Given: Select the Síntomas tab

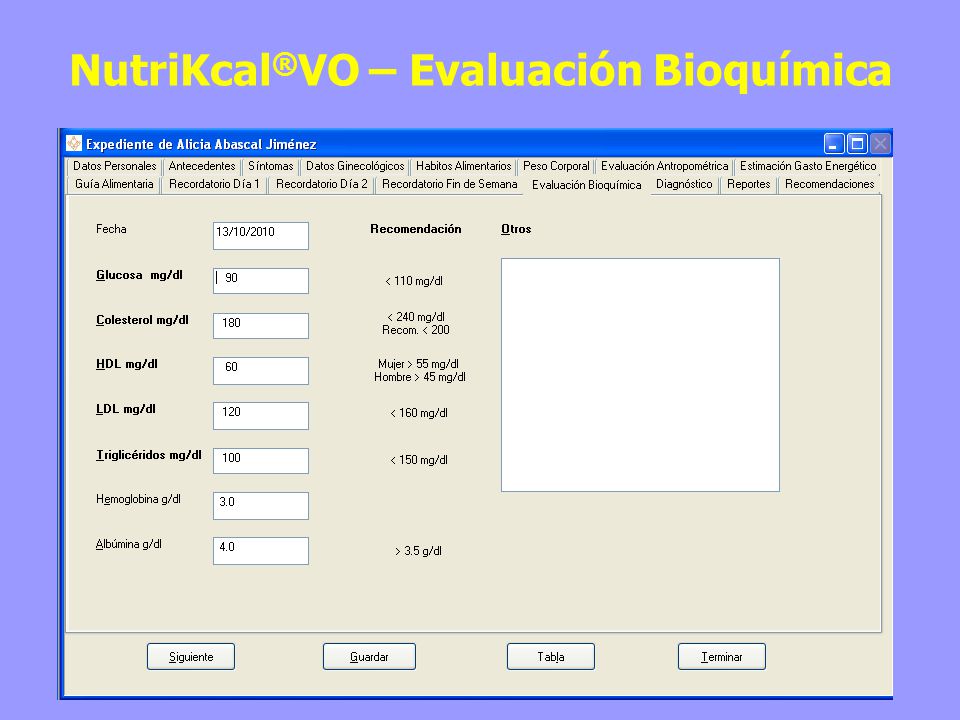Looking at the screenshot, I should pyautogui.click(x=271, y=166).
